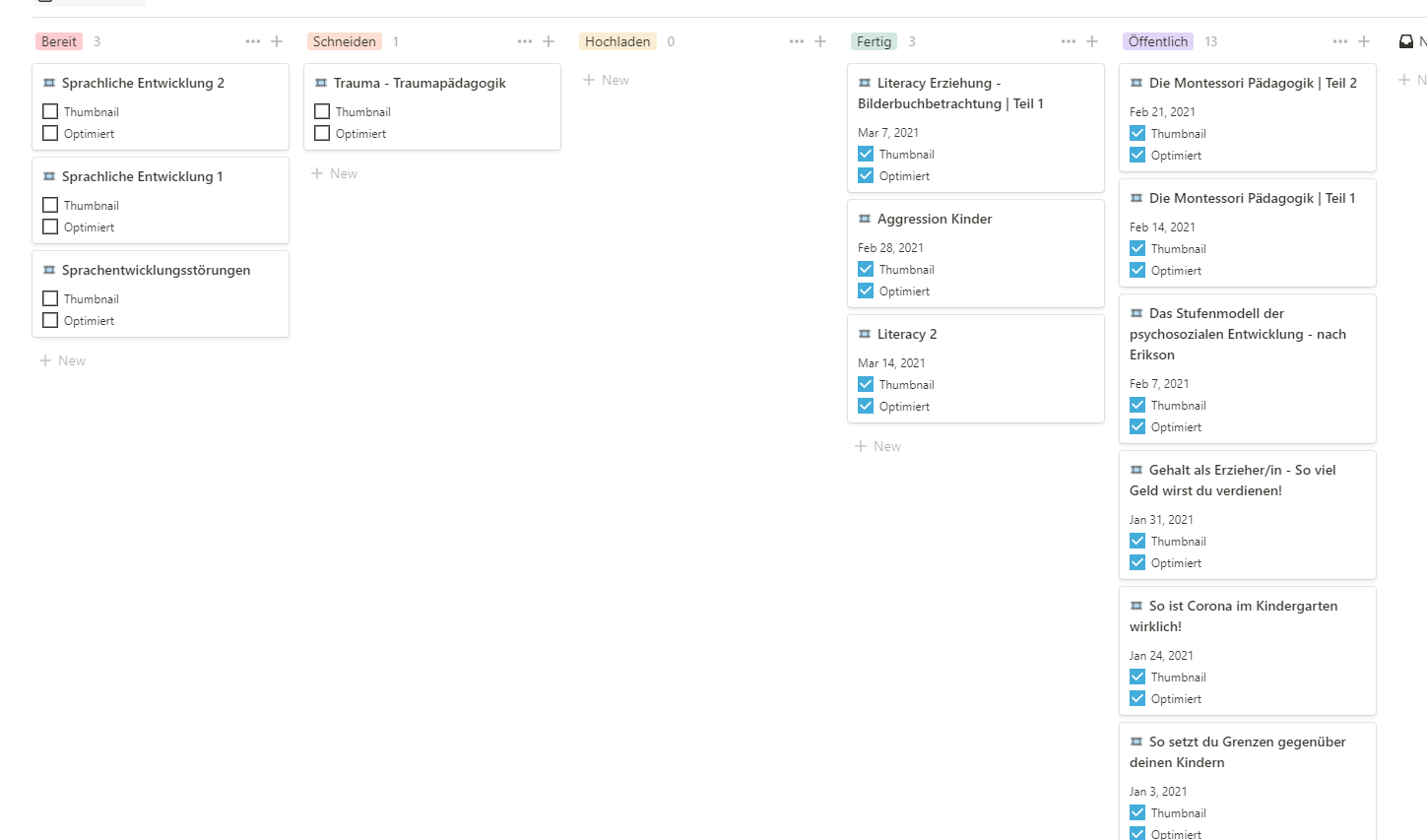Image resolution: width=1427 pixels, height=840 pixels.
Task: Check Thumbnail on Sprachliche Entwicklung 2
Action: point(50,111)
